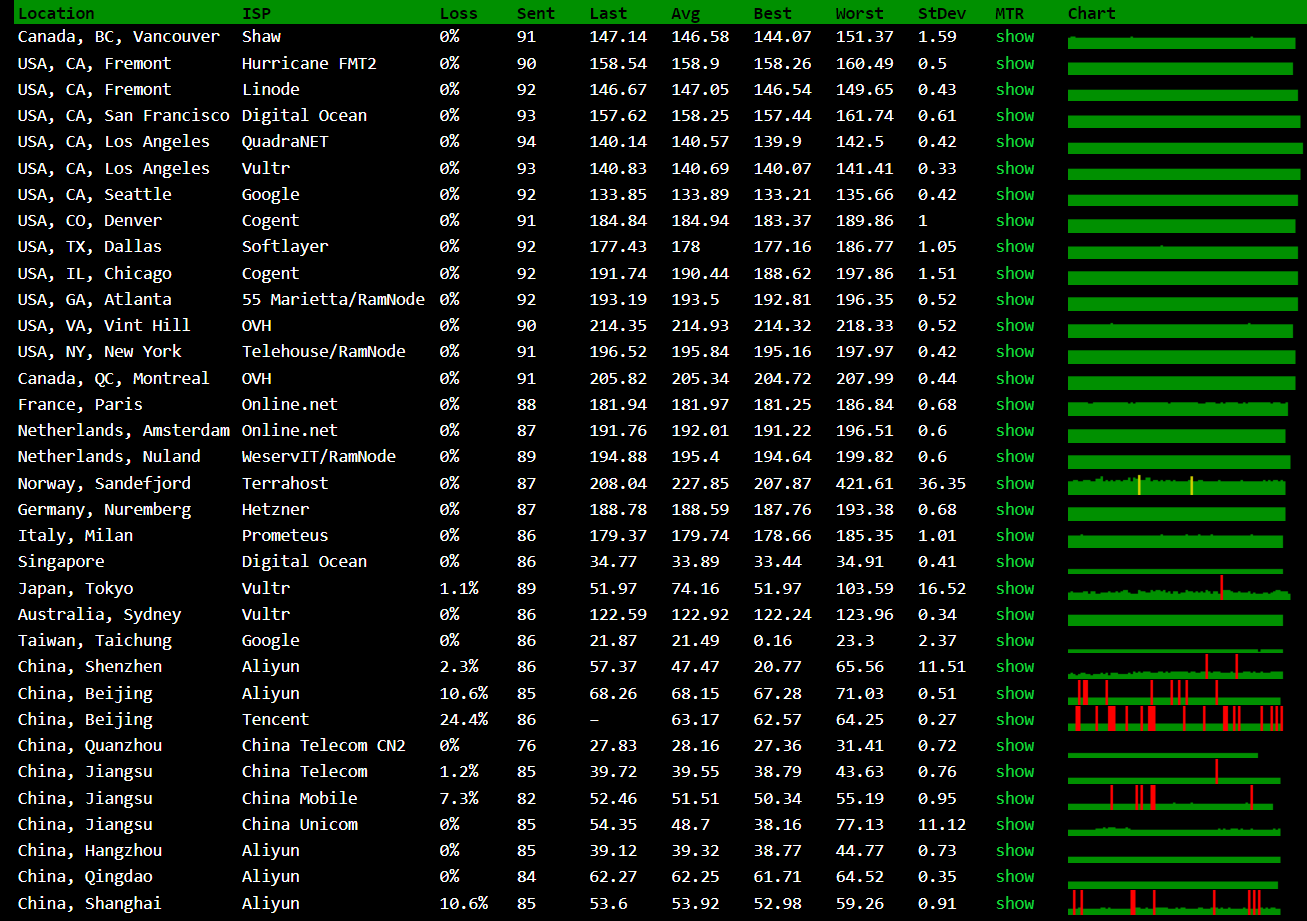Screen dimensions: 1307x921
Task: Show MTR for WeservIT/RamNode Nuland
Action: [x=1015, y=456]
